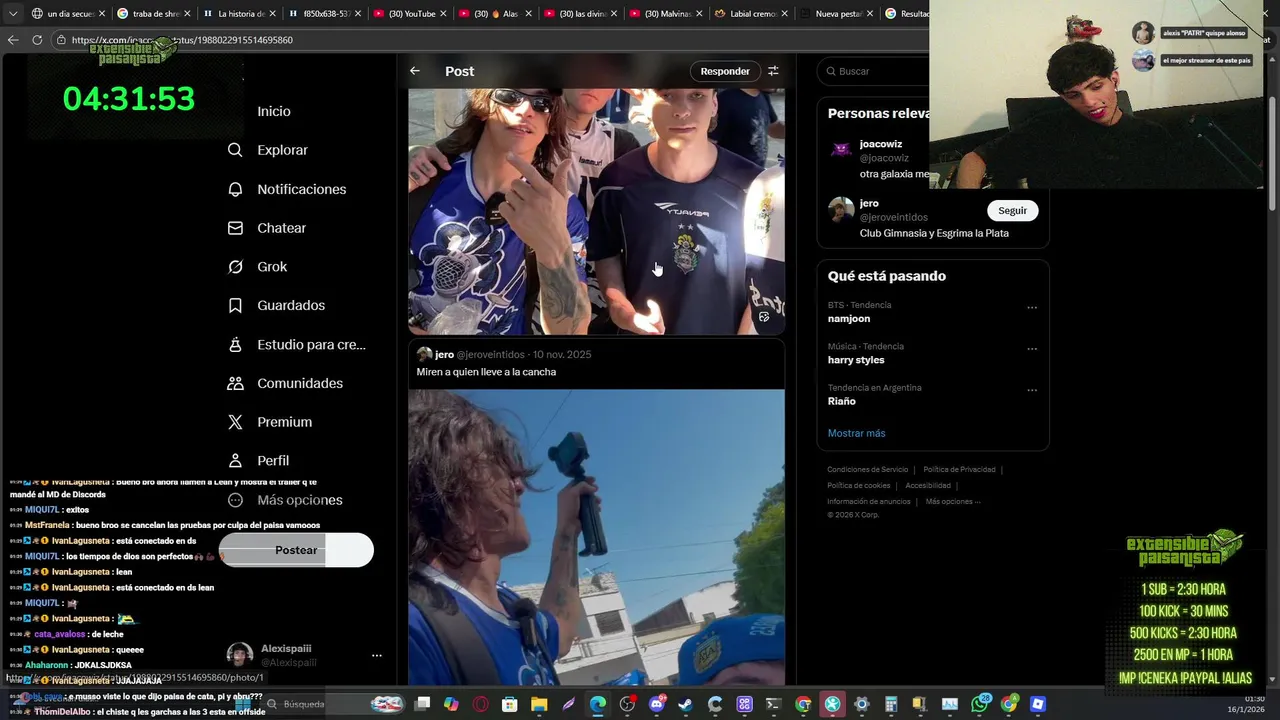The width and height of the screenshot is (1280, 720).
Task: Click the Postear button
Action: [296, 550]
